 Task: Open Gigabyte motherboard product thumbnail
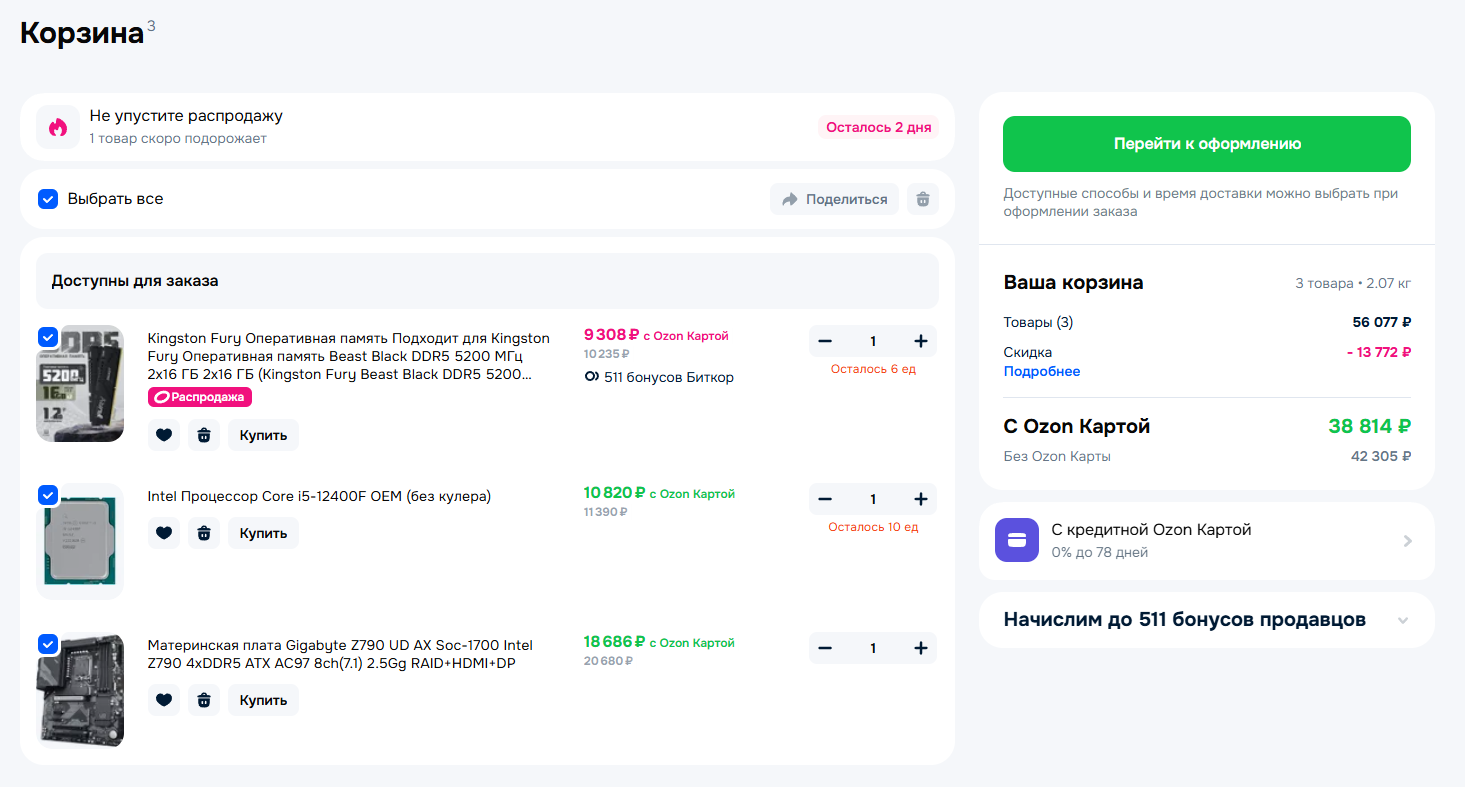click(80, 690)
